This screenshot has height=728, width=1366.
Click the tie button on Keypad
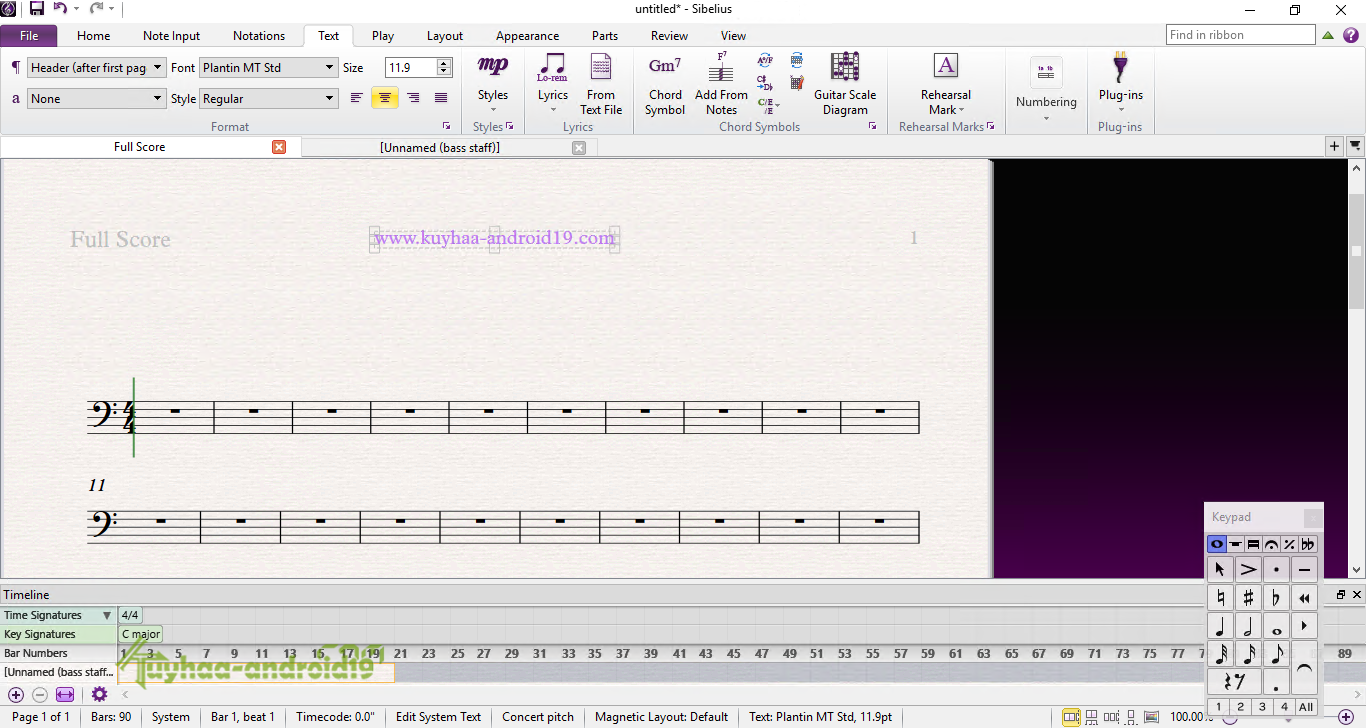(1304, 668)
